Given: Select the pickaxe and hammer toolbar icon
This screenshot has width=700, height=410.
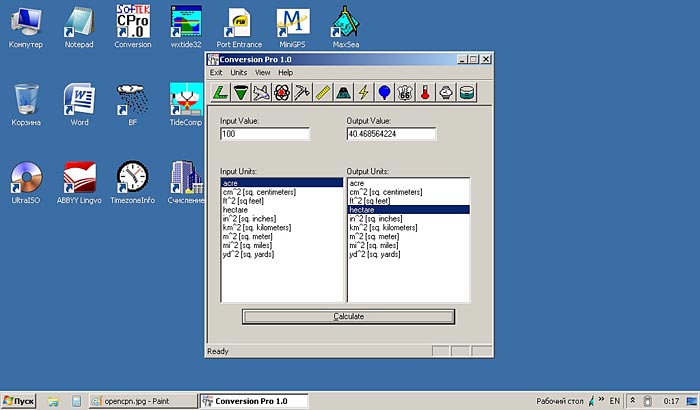Looking at the screenshot, I should [x=302, y=92].
